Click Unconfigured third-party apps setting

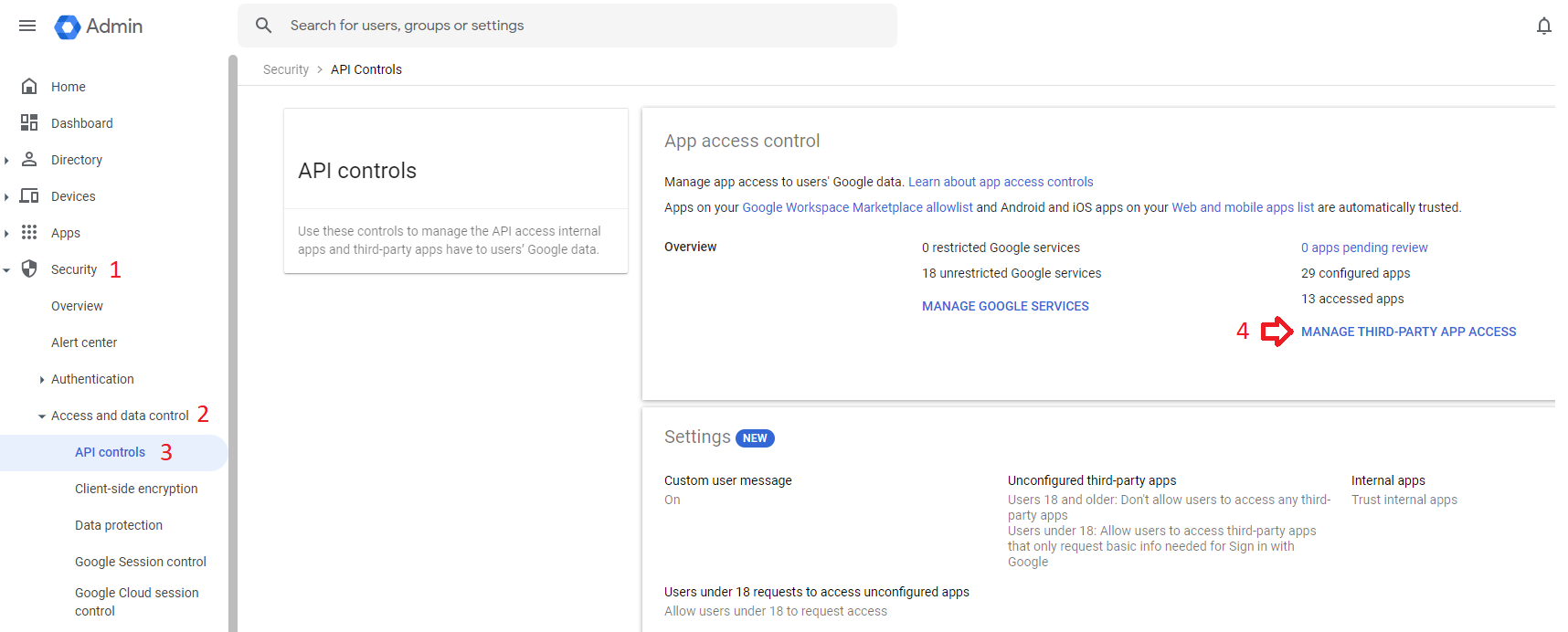click(x=1092, y=480)
